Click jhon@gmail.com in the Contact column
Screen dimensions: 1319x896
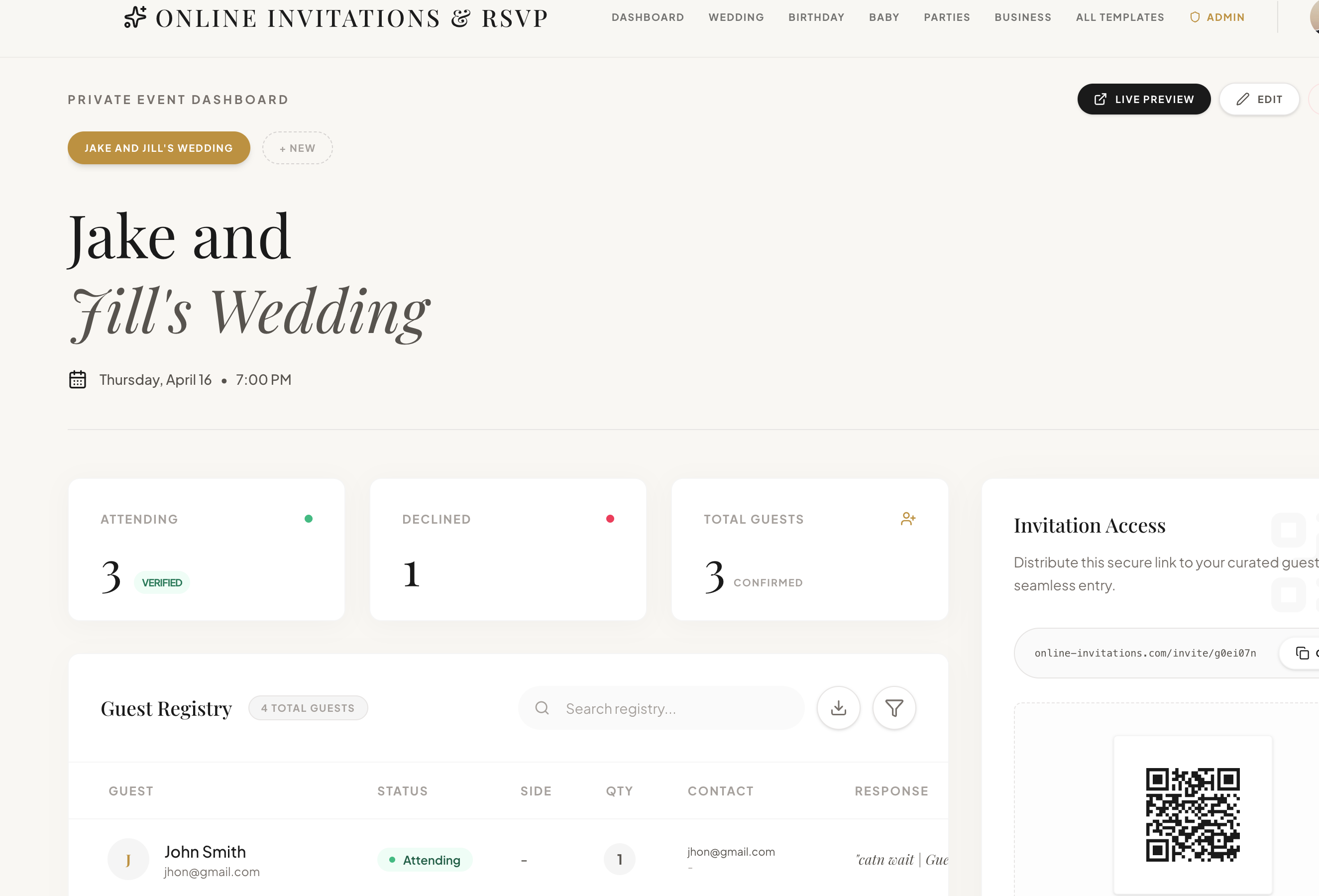pos(731,852)
